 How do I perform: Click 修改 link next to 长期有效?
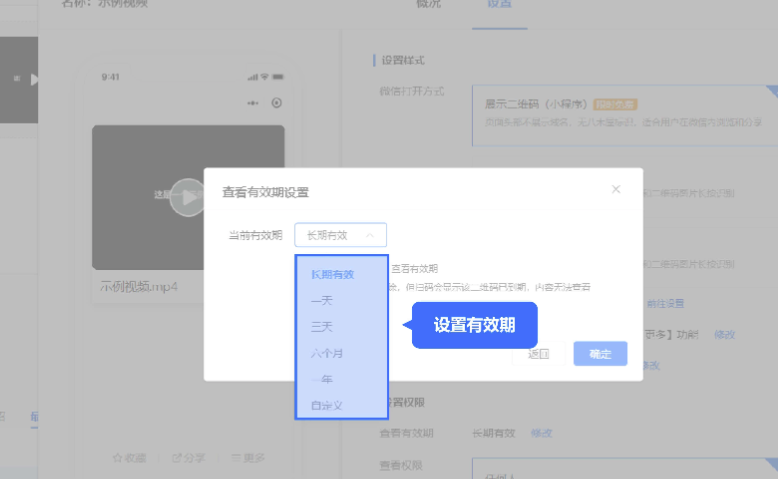[541, 433]
